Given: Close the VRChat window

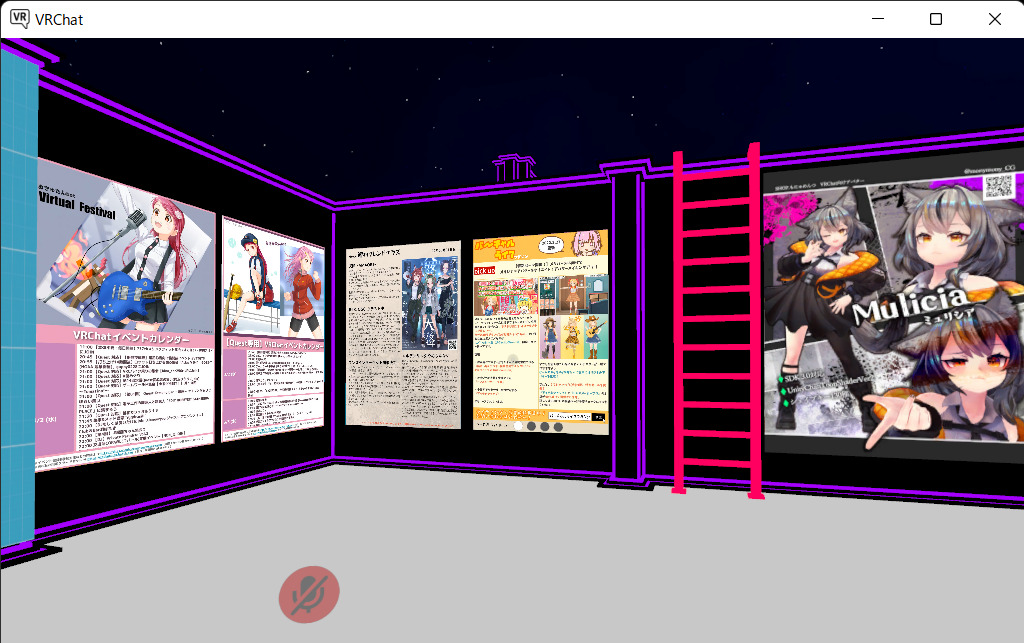Looking at the screenshot, I should [995, 19].
